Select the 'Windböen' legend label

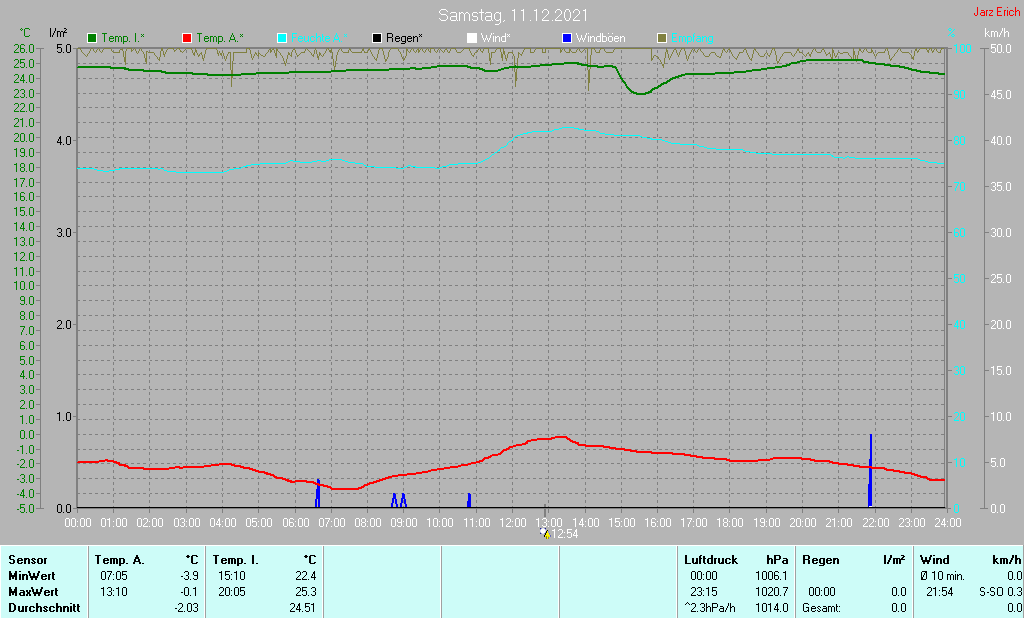[x=600, y=38]
